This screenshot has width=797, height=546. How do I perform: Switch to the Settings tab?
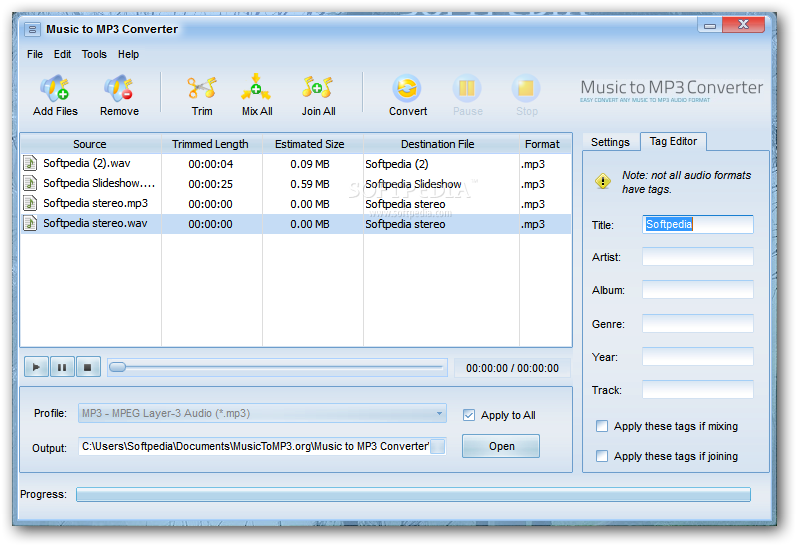[610, 142]
